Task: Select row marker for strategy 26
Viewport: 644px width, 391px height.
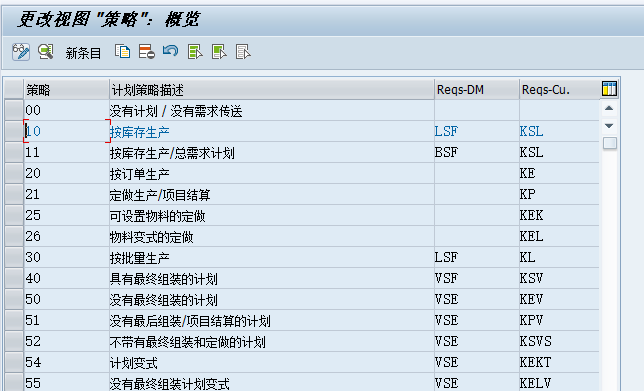Action: point(14,237)
